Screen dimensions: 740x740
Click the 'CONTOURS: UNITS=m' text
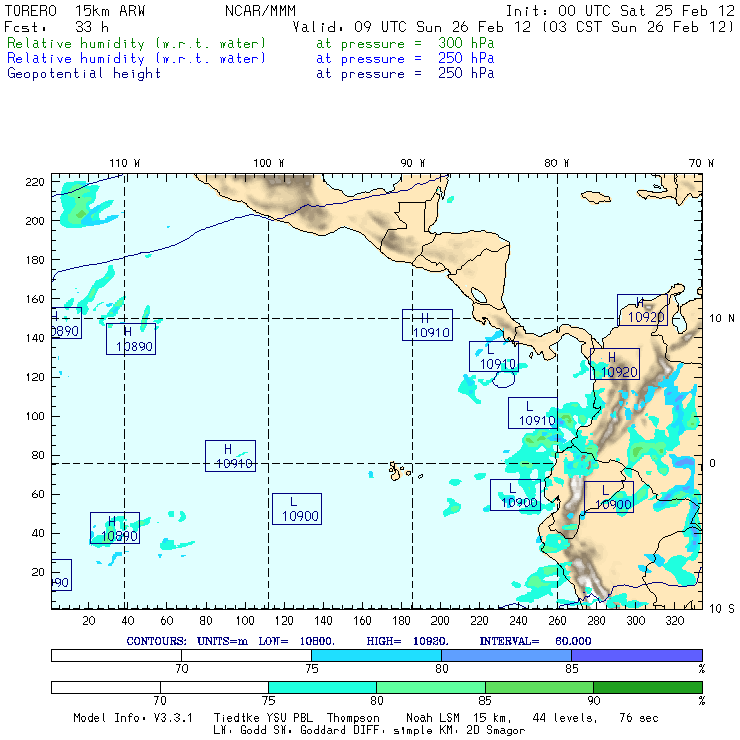tap(187, 641)
